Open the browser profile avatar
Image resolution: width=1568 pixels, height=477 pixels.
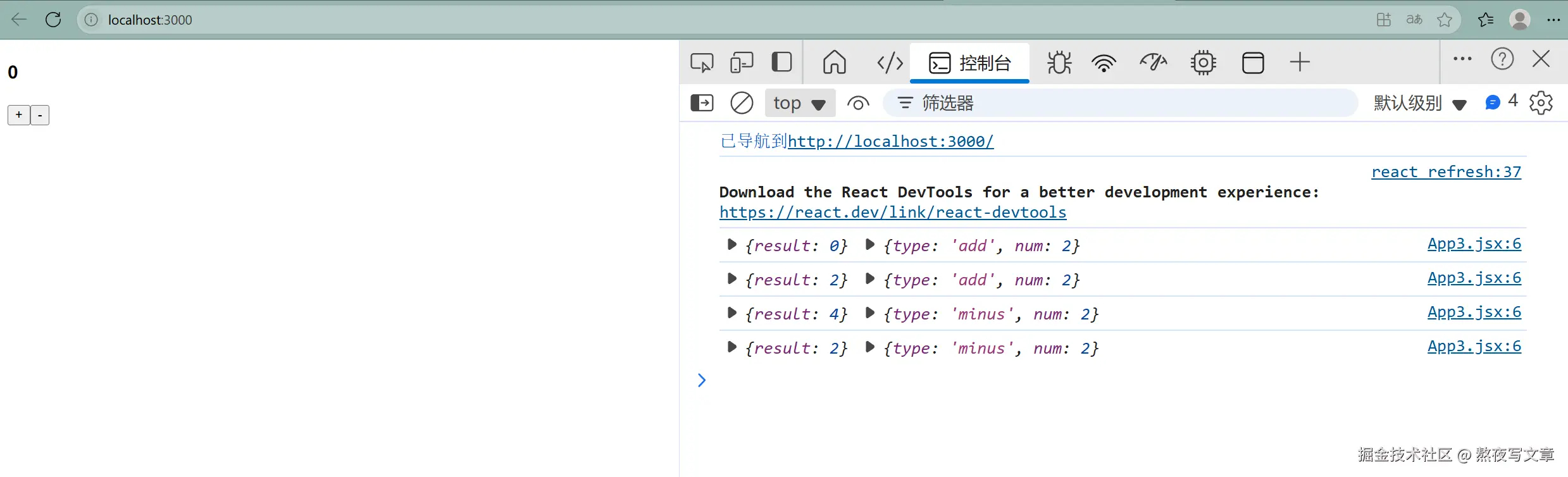click(x=1520, y=20)
